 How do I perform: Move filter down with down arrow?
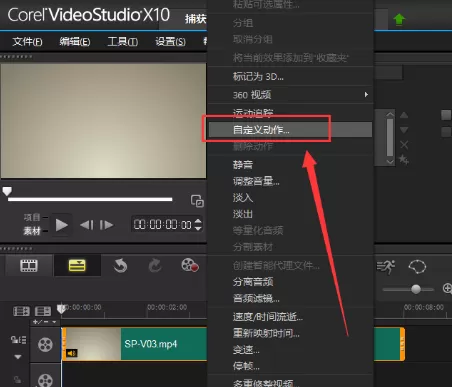click(404, 130)
